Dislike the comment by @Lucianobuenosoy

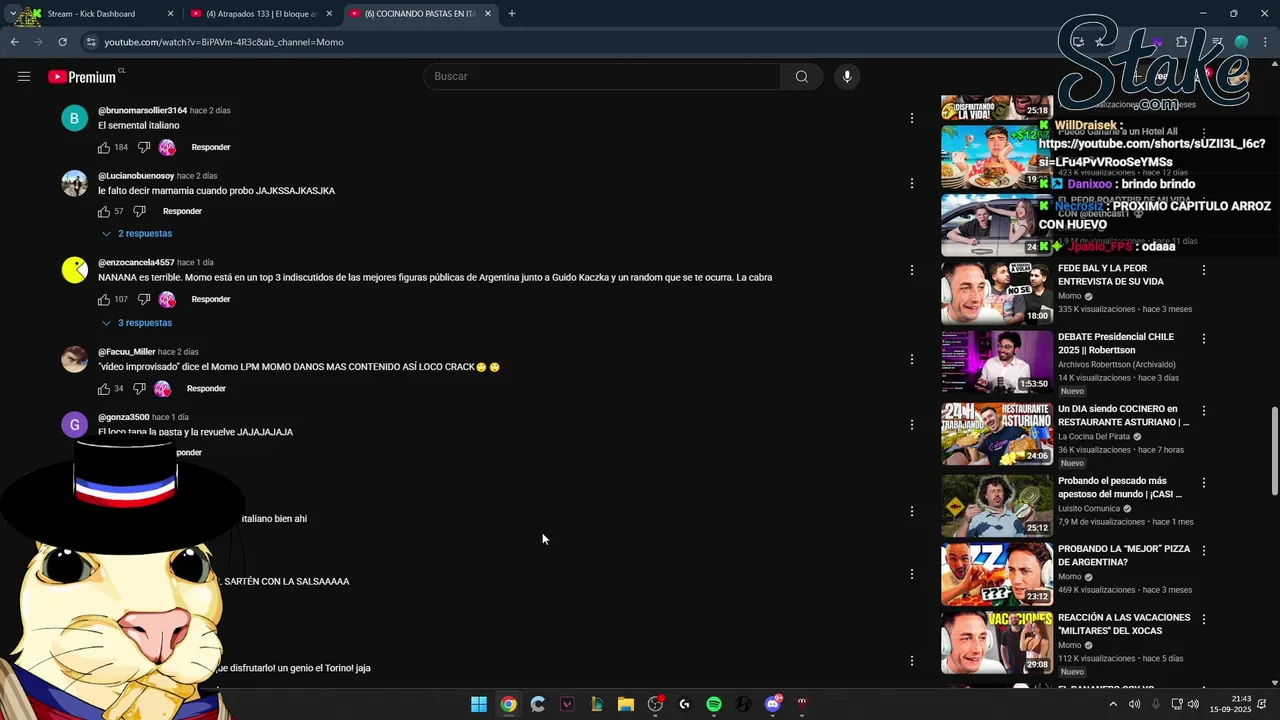coord(140,211)
